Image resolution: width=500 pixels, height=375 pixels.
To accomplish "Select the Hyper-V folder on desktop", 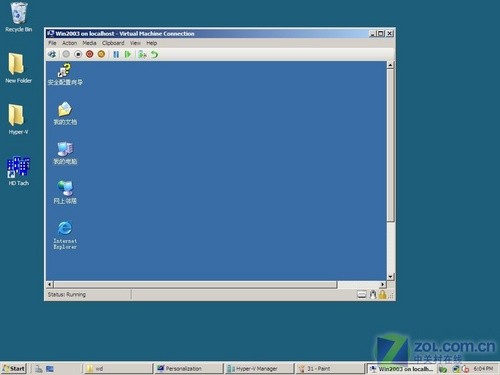I will click(x=18, y=119).
